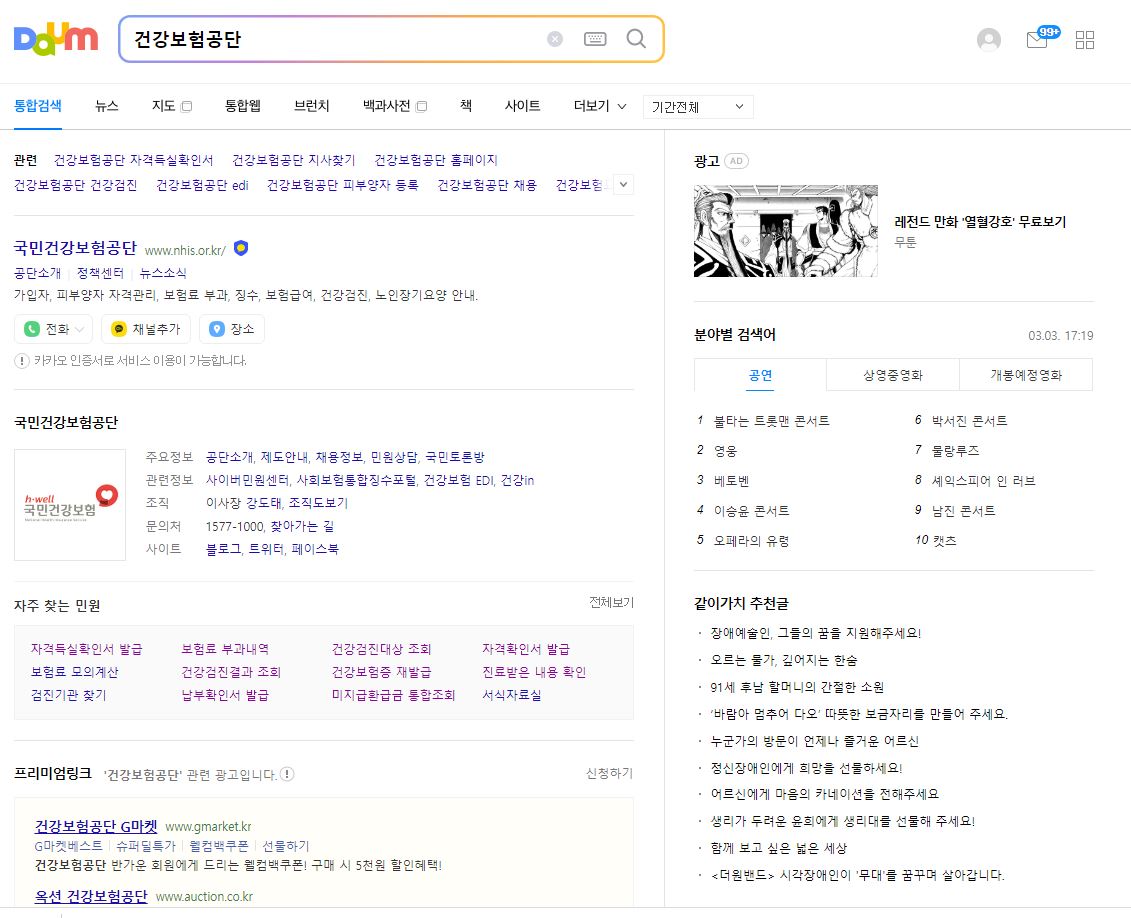Click the magnifier search icon

click(636, 38)
